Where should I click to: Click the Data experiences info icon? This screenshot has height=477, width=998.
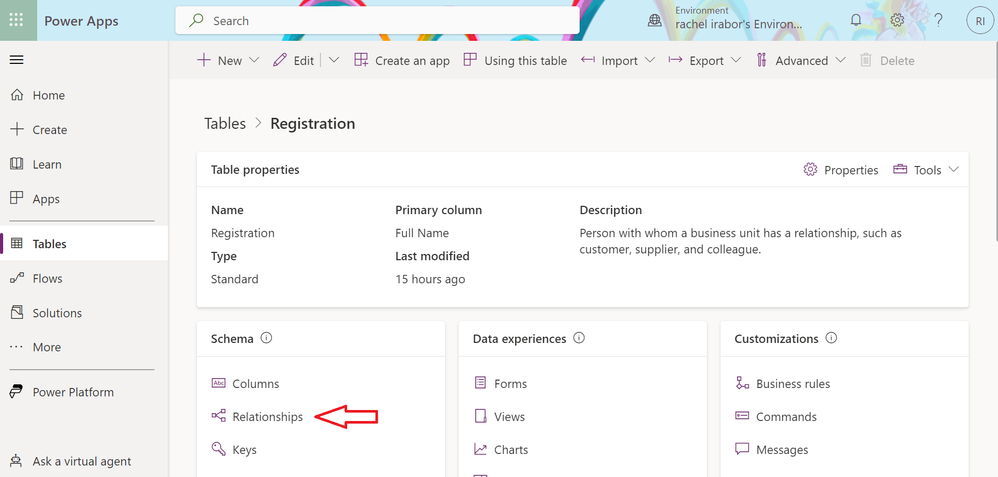click(x=579, y=338)
